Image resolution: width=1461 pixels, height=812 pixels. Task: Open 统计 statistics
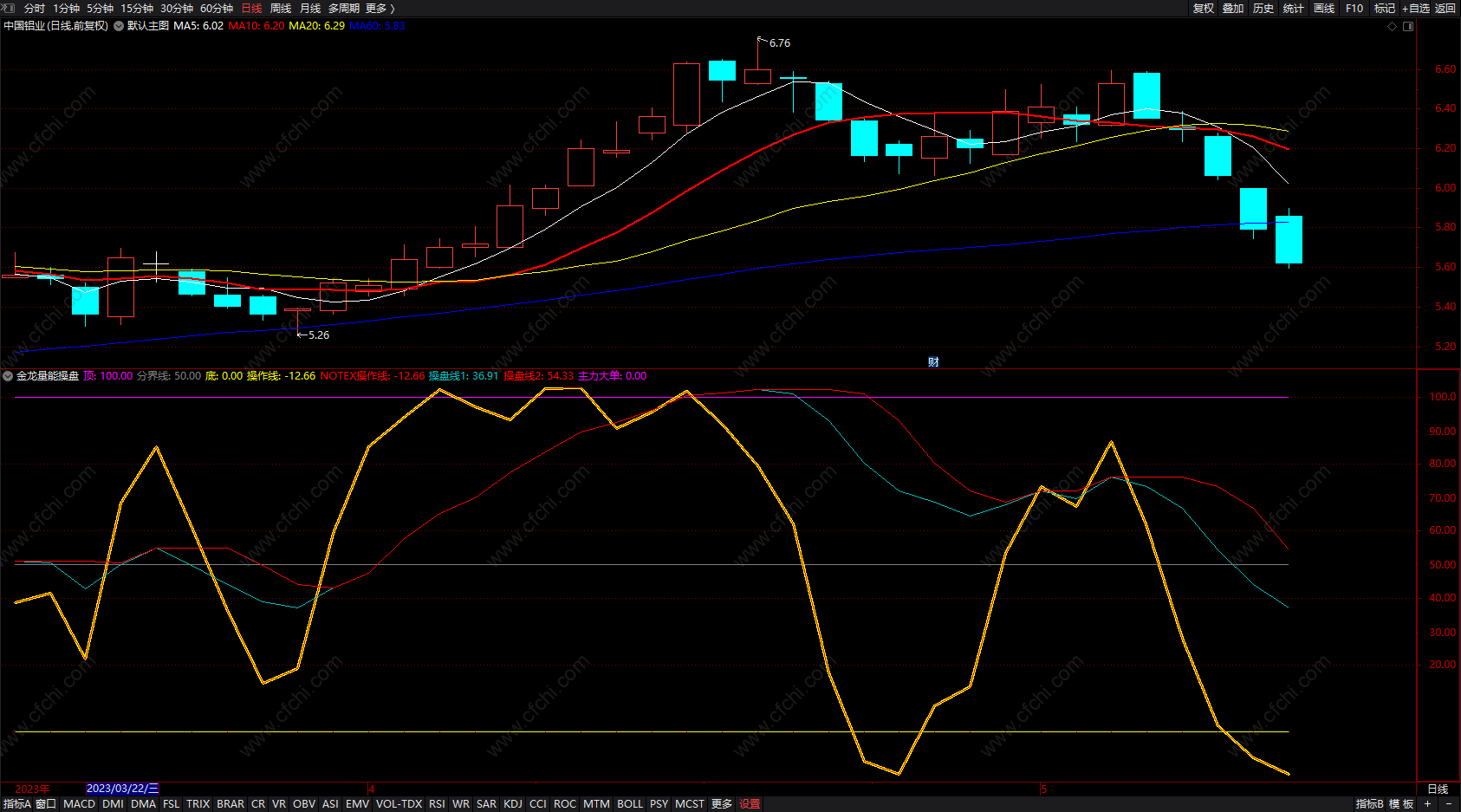(1294, 9)
